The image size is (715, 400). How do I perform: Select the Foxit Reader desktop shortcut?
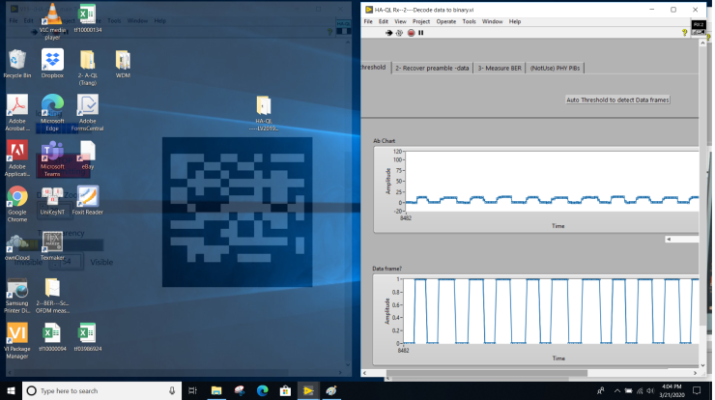87,200
